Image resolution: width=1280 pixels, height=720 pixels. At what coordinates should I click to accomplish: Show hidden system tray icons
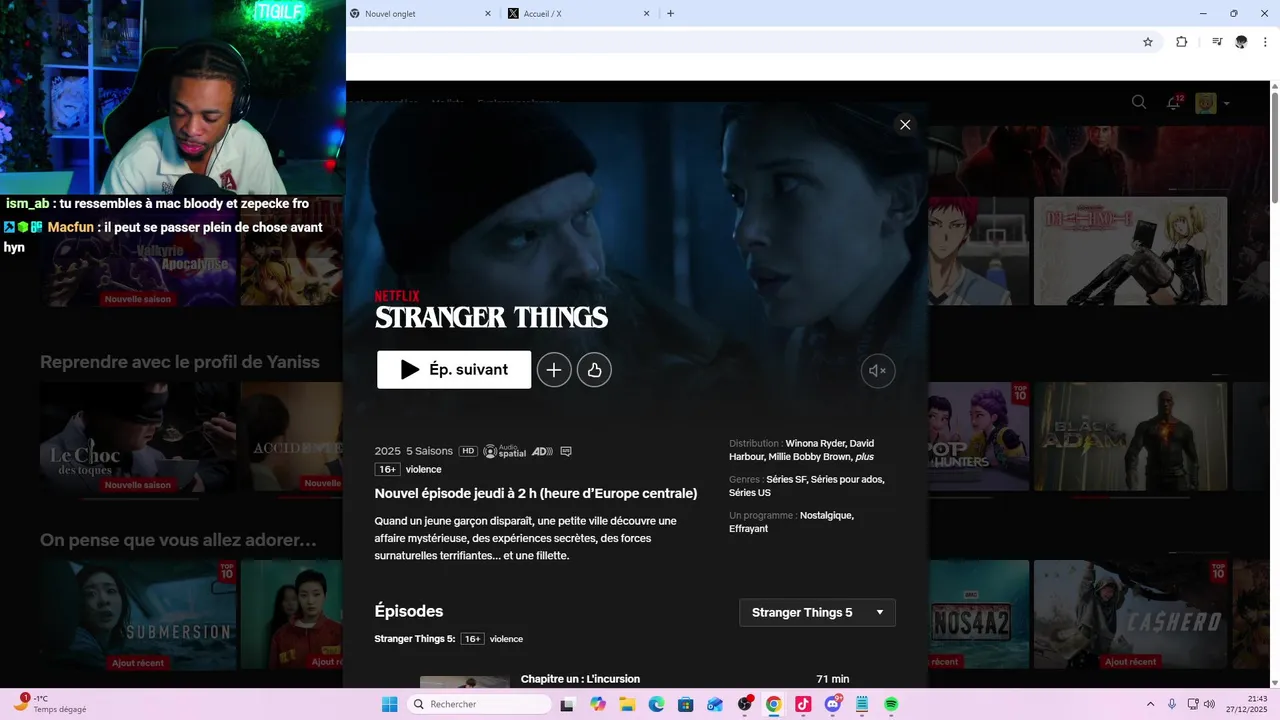pos(1150,704)
